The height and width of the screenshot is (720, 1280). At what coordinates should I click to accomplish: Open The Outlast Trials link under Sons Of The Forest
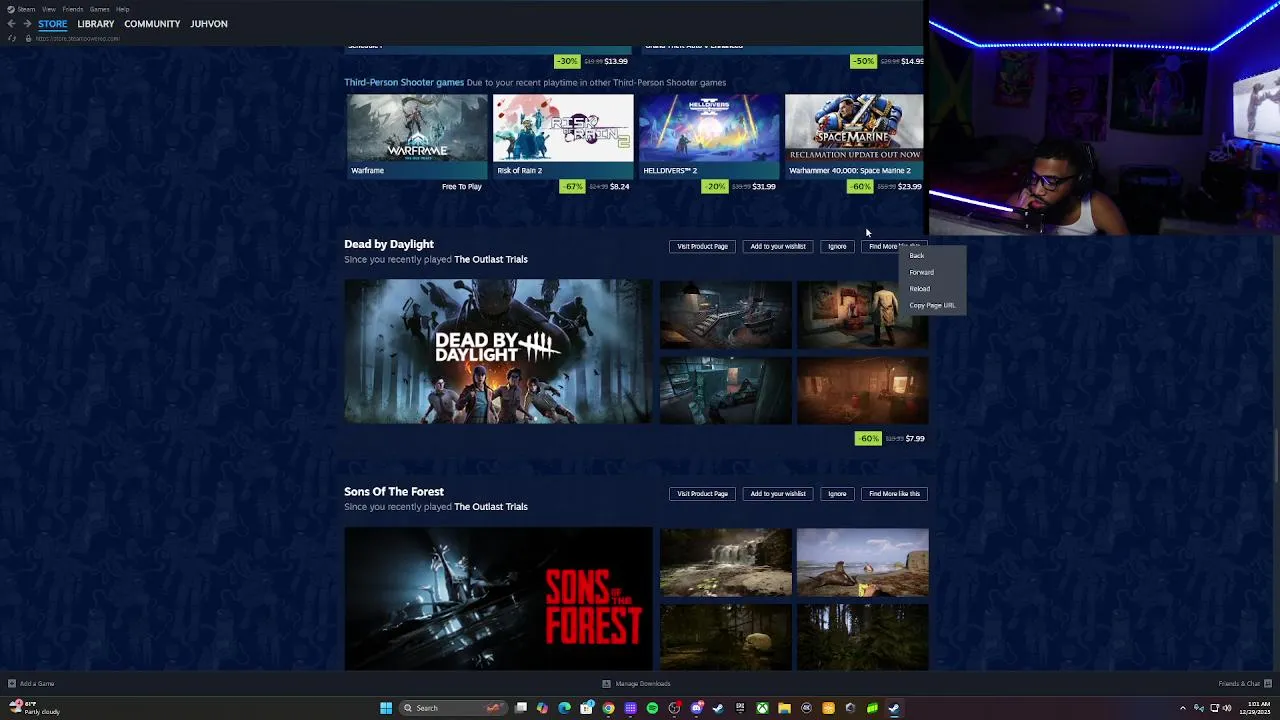click(x=491, y=507)
